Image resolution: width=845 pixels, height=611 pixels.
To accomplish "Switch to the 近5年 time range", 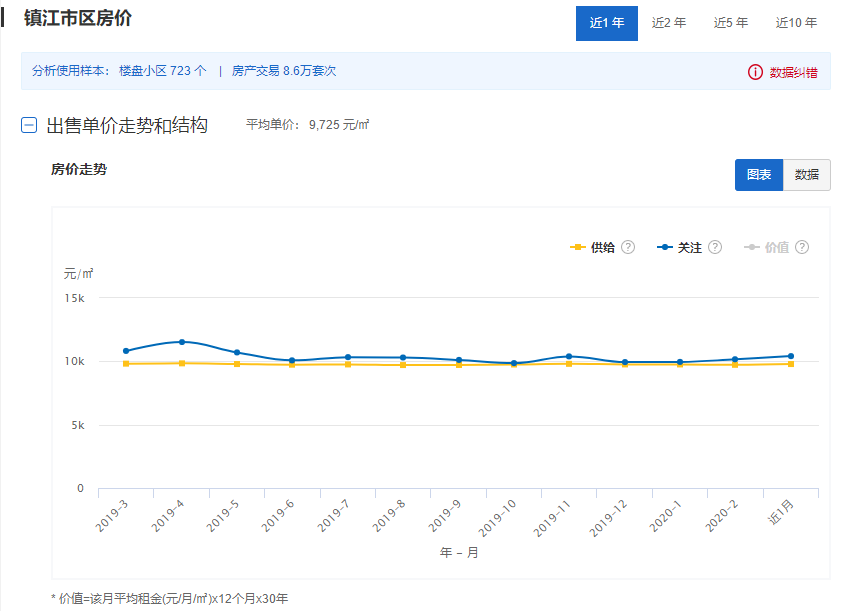I will pyautogui.click(x=731, y=23).
